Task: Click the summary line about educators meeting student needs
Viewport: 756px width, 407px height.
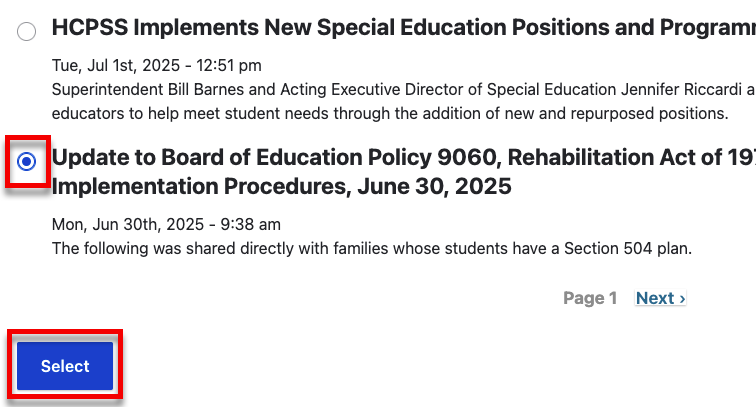Action: click(x=390, y=113)
